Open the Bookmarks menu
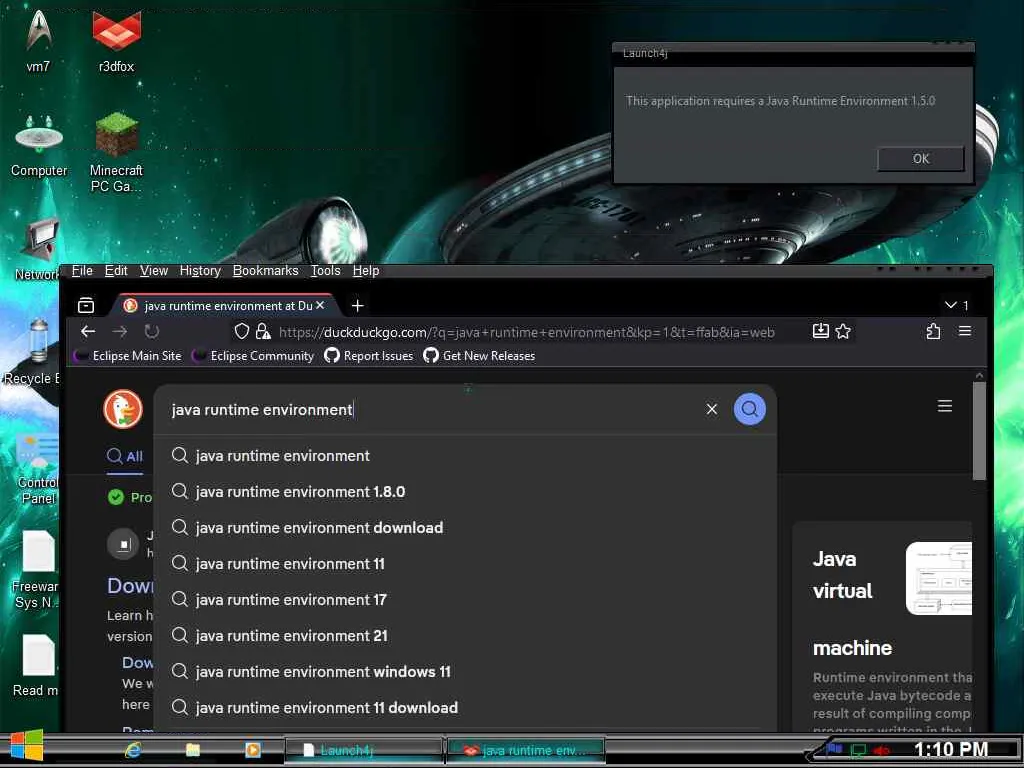The height and width of the screenshot is (768, 1024). click(265, 270)
